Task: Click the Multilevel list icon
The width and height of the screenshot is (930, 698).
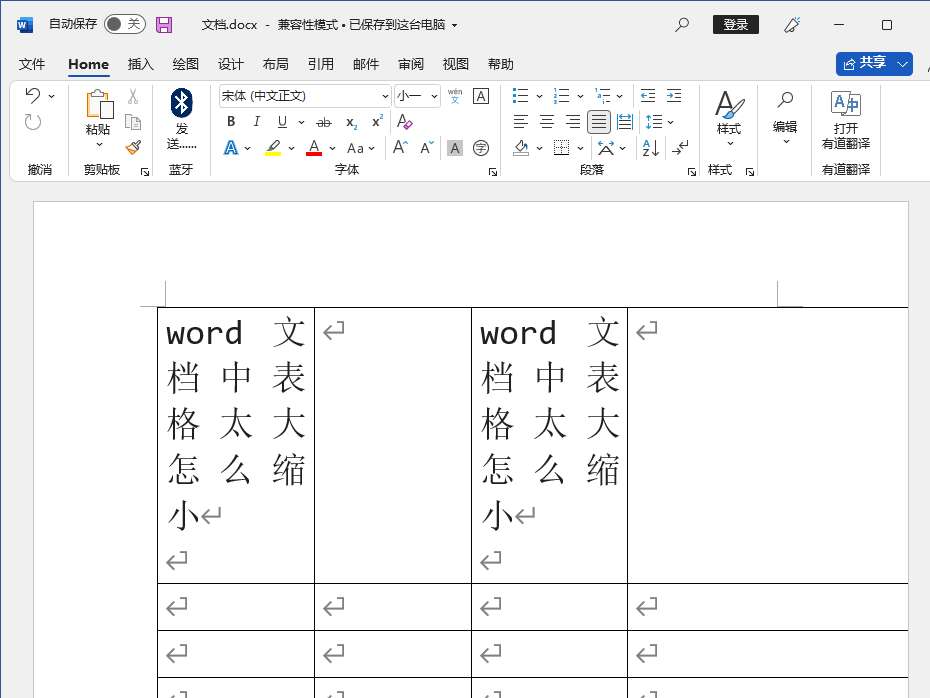Action: 603,96
